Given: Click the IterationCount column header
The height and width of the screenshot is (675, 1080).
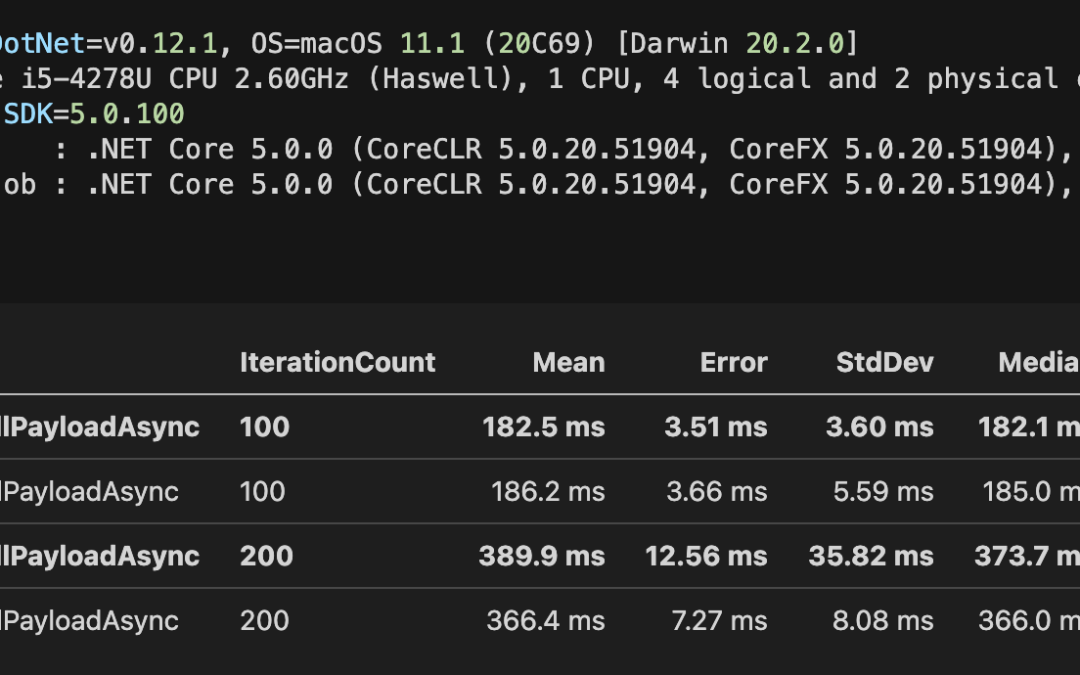Looking at the screenshot, I should tap(337, 362).
